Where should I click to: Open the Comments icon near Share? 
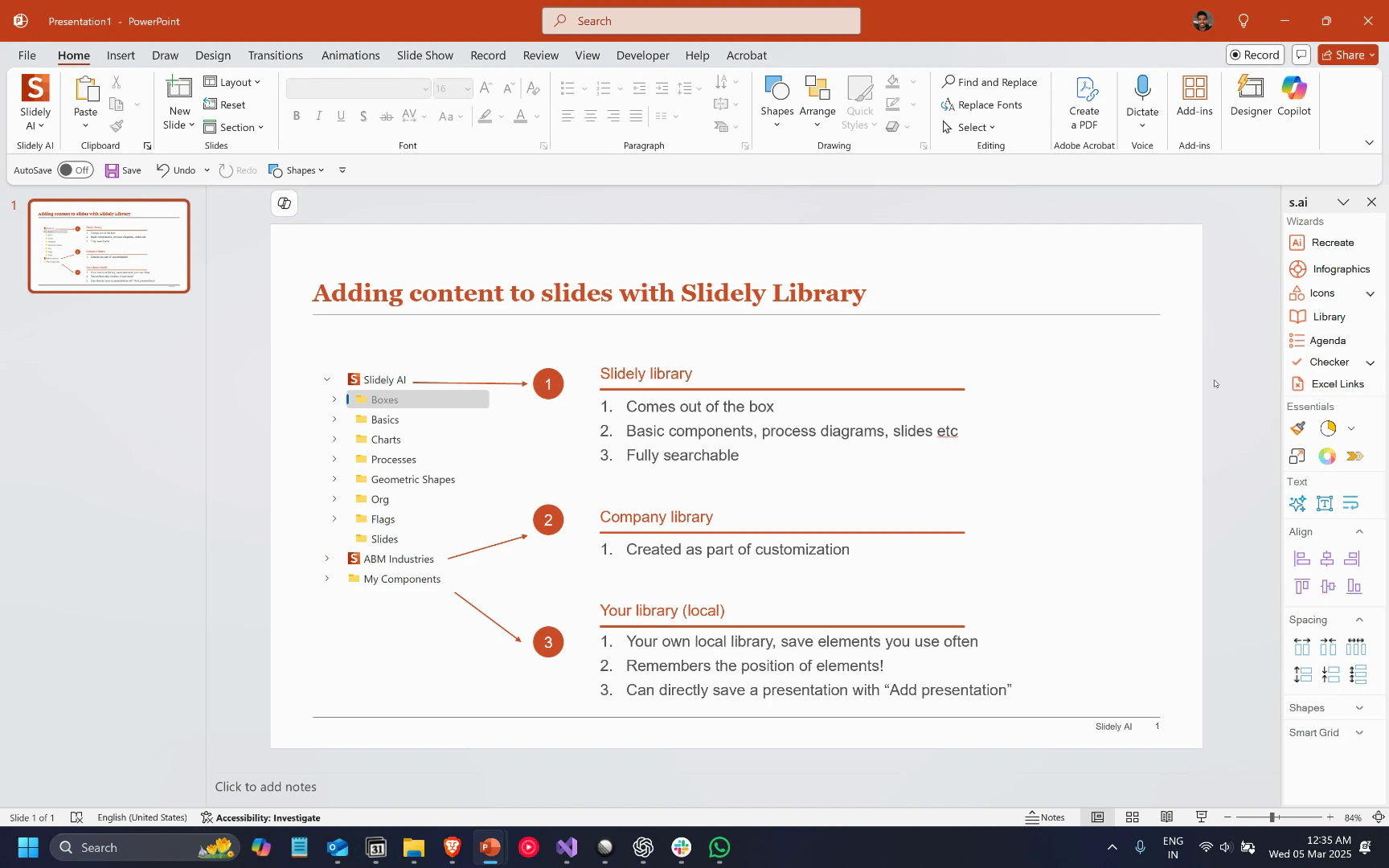(1301, 55)
